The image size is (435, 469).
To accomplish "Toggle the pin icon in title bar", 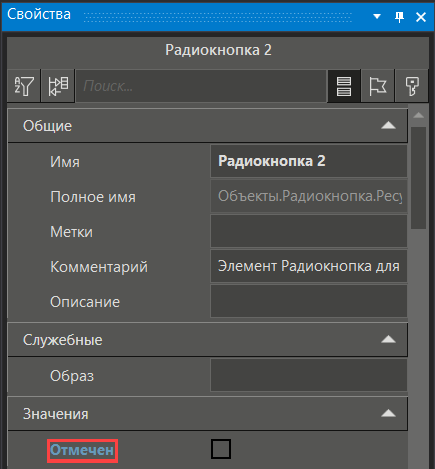I will [399, 16].
